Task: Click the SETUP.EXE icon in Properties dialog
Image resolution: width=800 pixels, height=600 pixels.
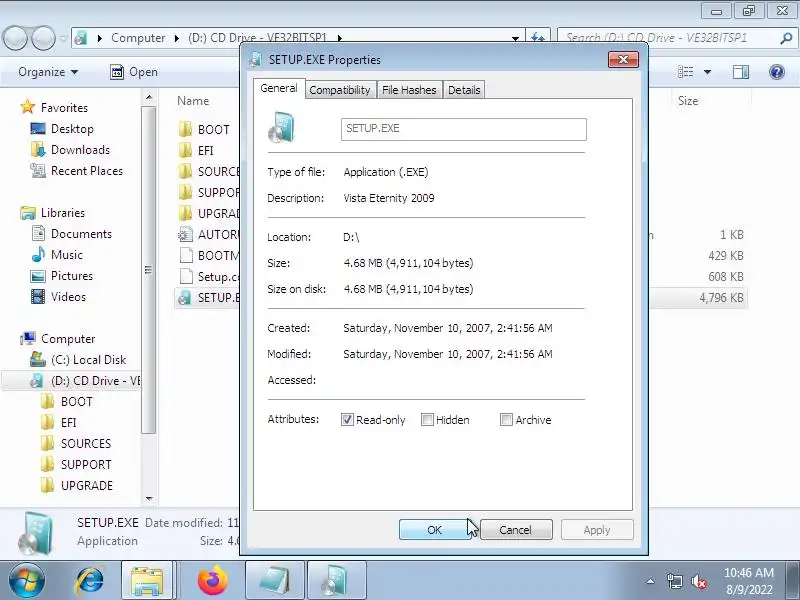Action: pos(281,127)
